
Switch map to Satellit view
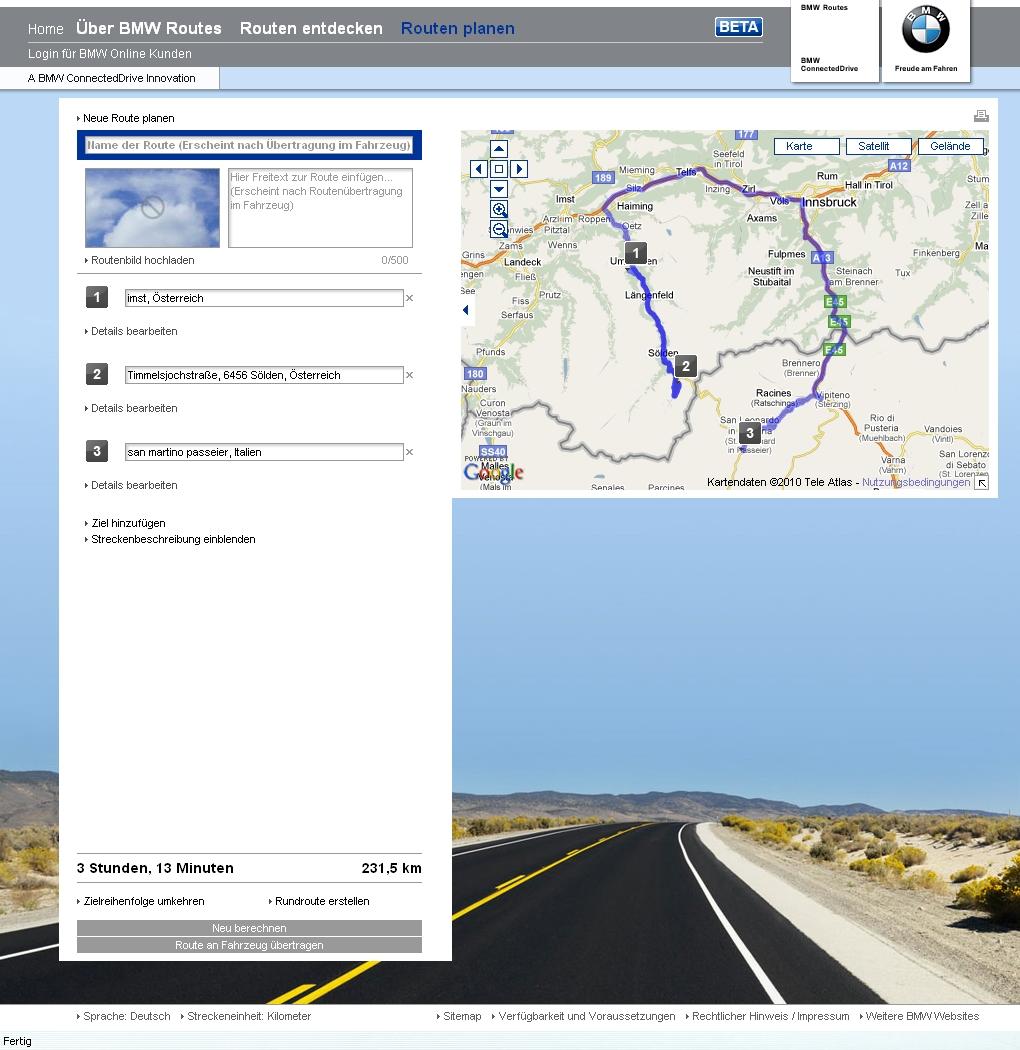click(874, 146)
